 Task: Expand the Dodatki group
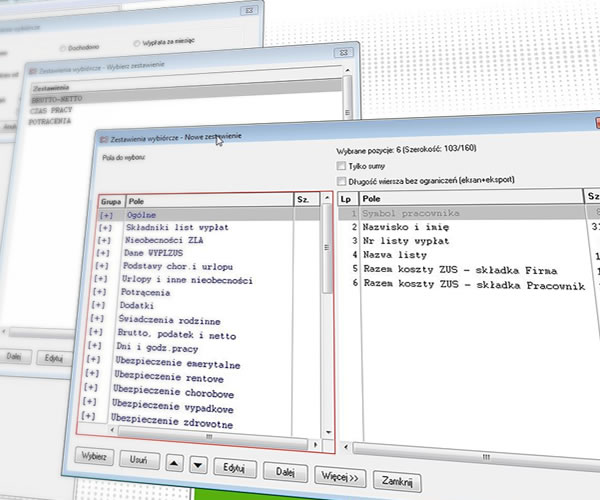click(x=98, y=305)
